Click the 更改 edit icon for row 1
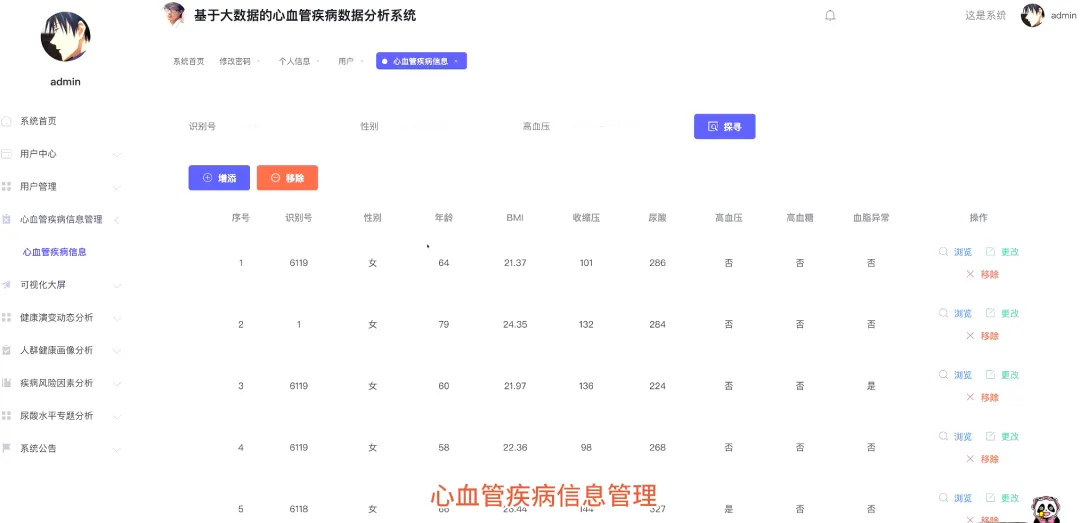Viewport: 1080px width, 523px height. pyautogui.click(x=990, y=252)
